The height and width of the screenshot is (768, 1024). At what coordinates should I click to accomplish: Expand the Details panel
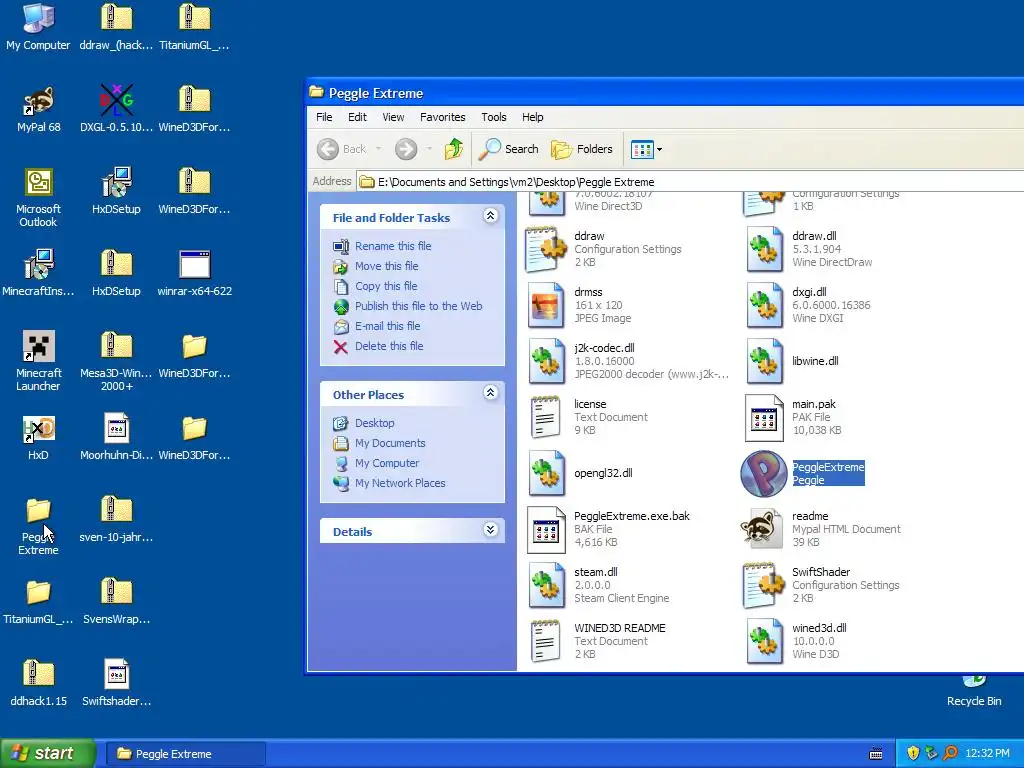tap(490, 530)
